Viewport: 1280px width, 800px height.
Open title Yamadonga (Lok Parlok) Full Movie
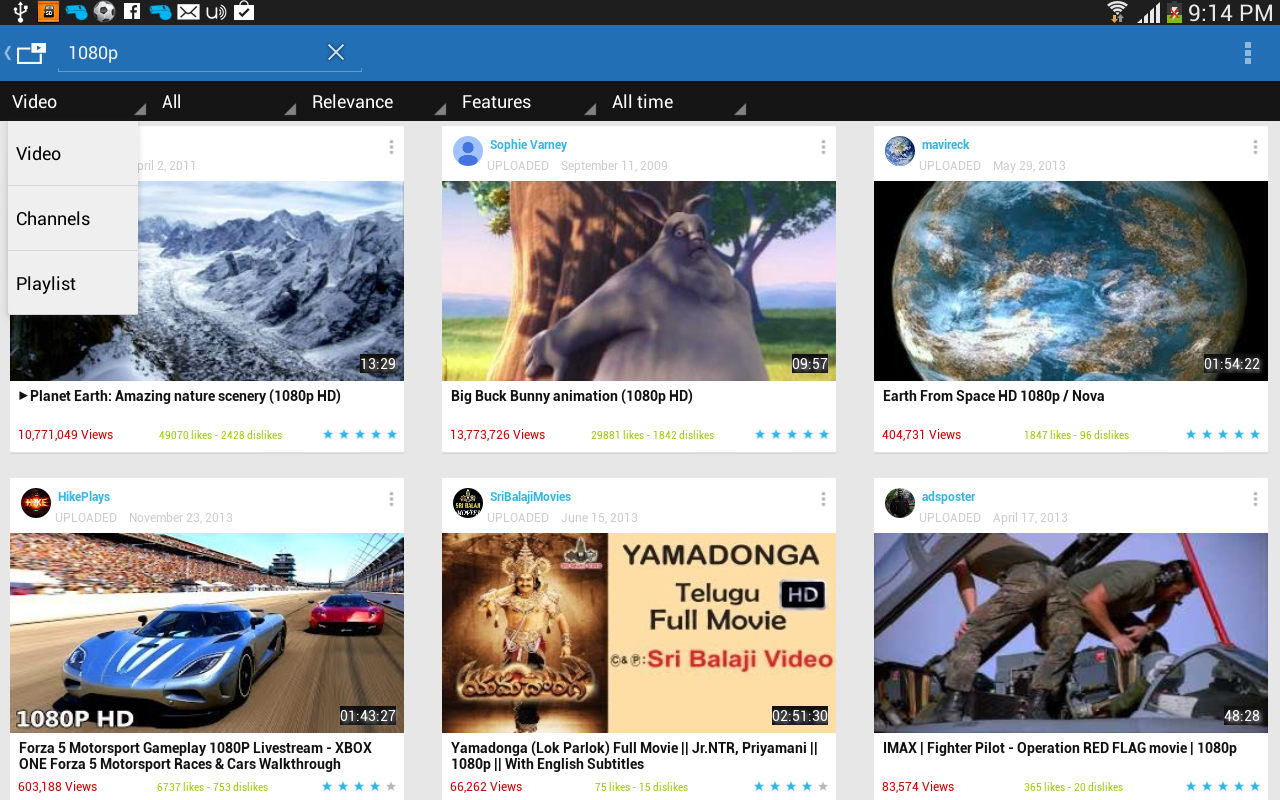(x=634, y=756)
